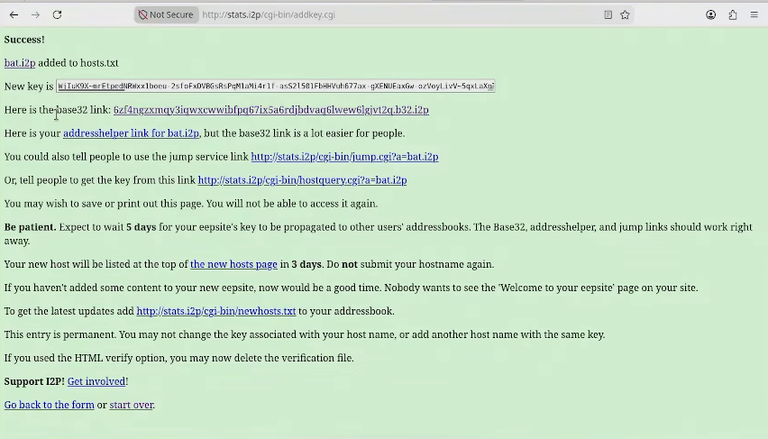Select the new key text field
768x439 pixels.
pyautogui.click(x=275, y=86)
